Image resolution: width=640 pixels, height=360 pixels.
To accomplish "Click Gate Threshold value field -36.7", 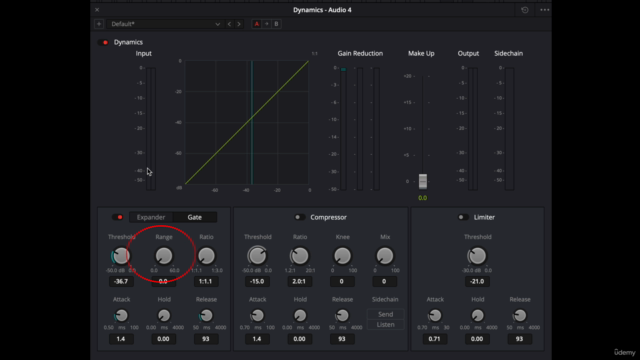I will [121, 281].
